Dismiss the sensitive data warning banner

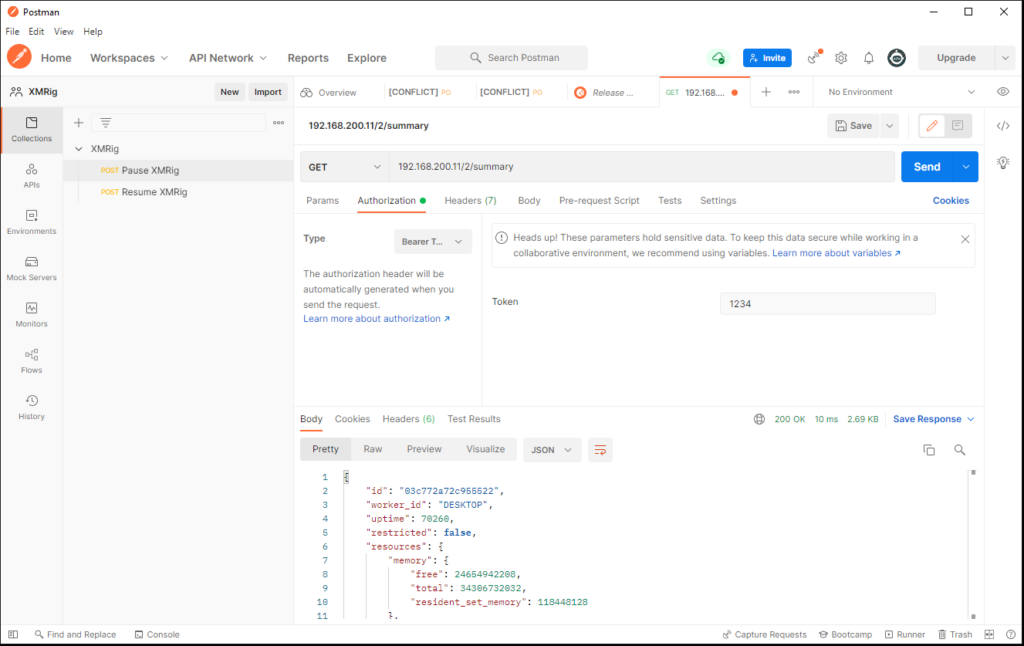pos(965,239)
